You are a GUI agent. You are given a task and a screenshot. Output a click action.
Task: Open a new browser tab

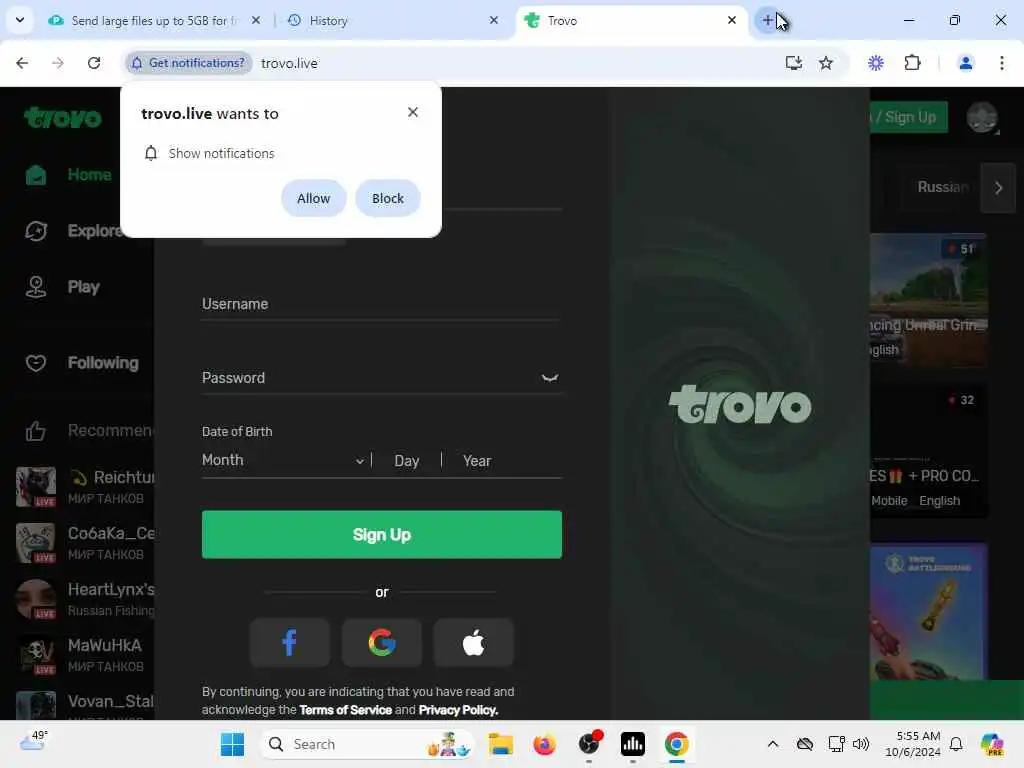coord(768,20)
